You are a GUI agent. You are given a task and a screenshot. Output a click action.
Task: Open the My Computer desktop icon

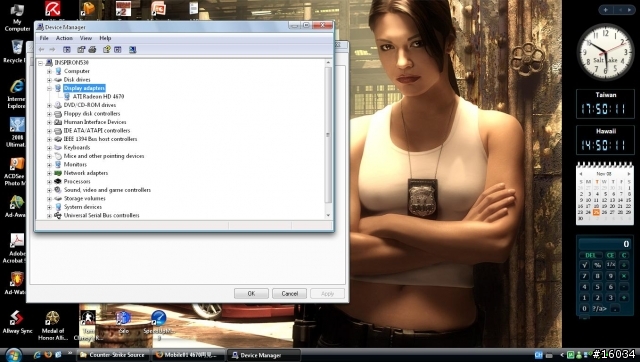pos(17,17)
